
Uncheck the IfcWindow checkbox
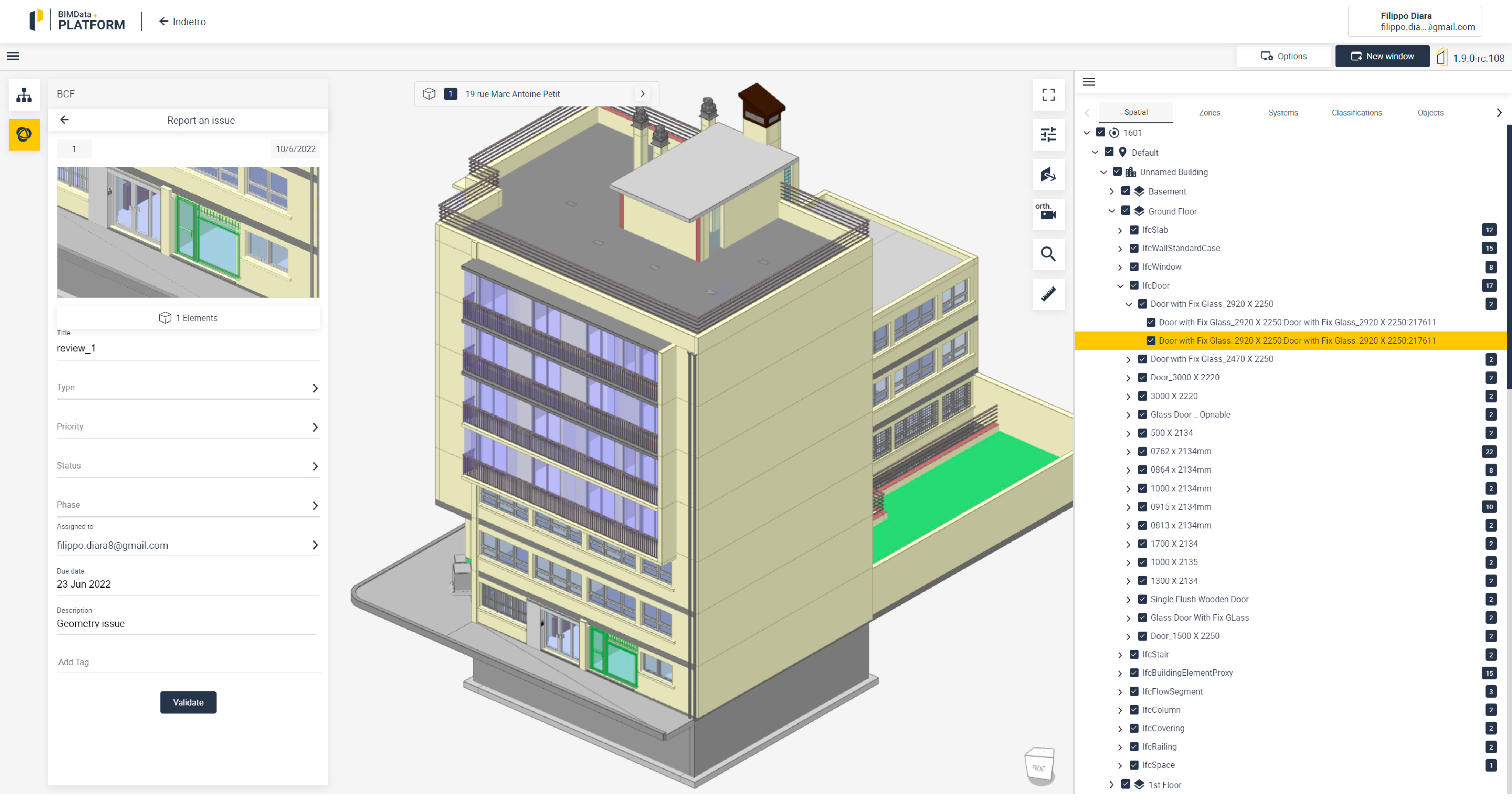1134,267
